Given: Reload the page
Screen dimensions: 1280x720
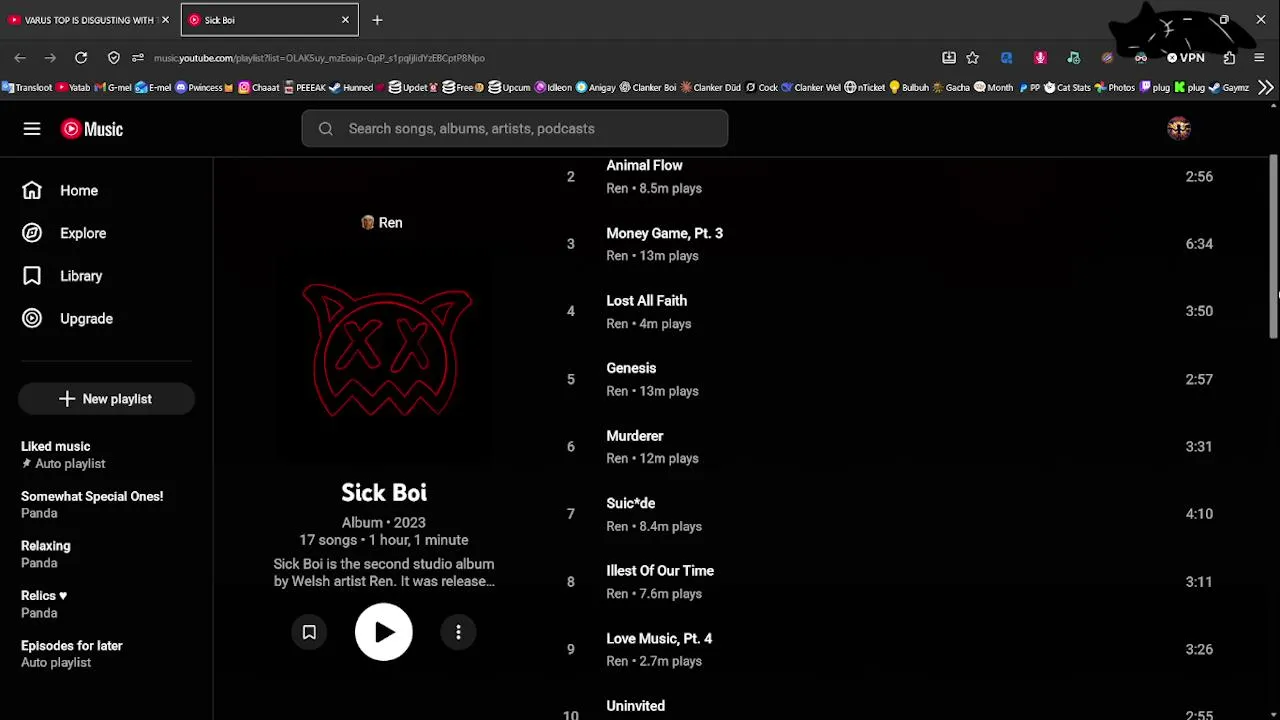Looking at the screenshot, I should (x=81, y=58).
